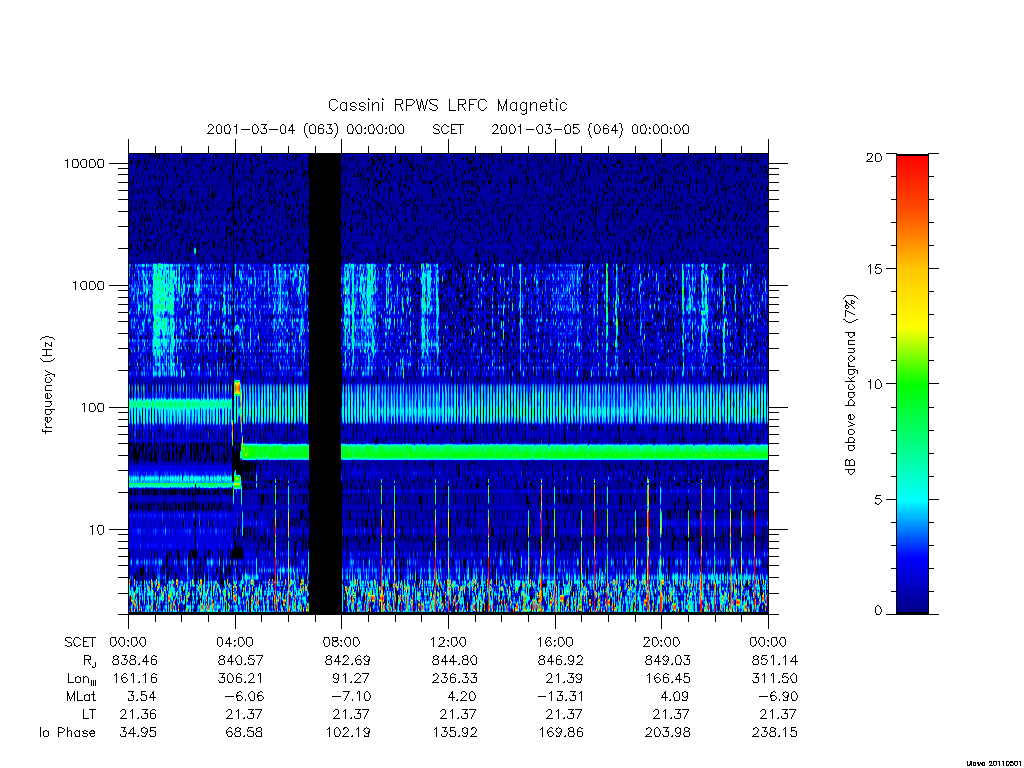
Task: Click the longitude value 236.33
Action: point(455,679)
